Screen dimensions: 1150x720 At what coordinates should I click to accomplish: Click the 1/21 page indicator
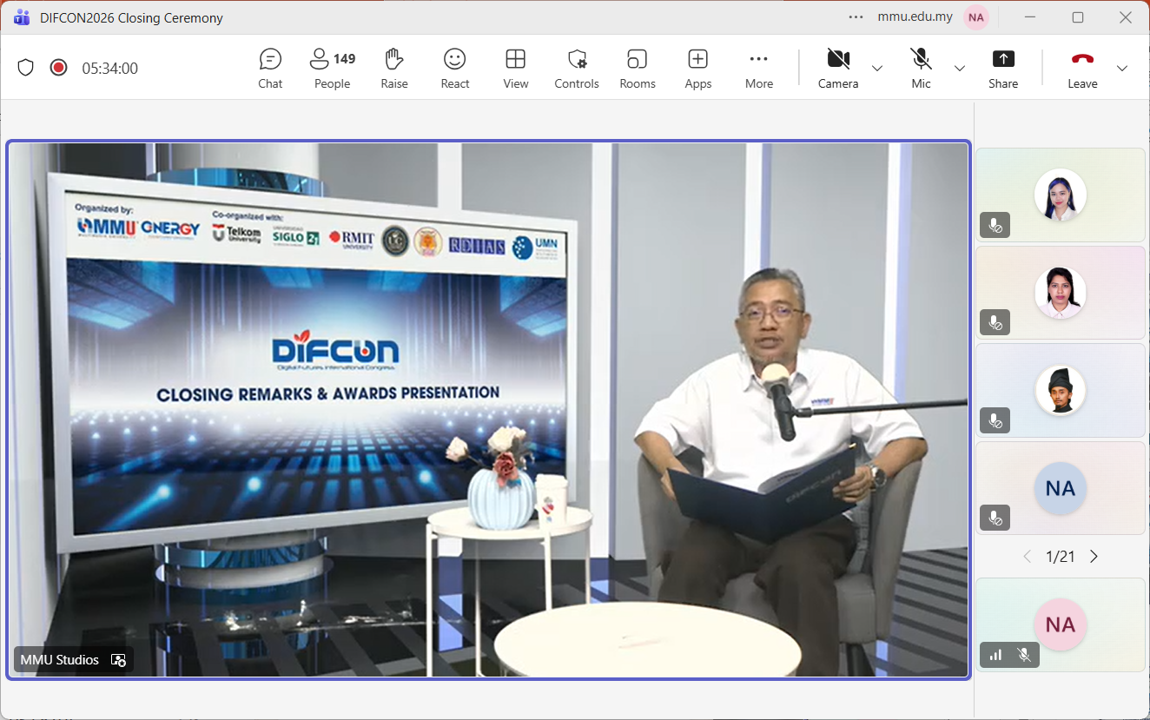point(1060,556)
